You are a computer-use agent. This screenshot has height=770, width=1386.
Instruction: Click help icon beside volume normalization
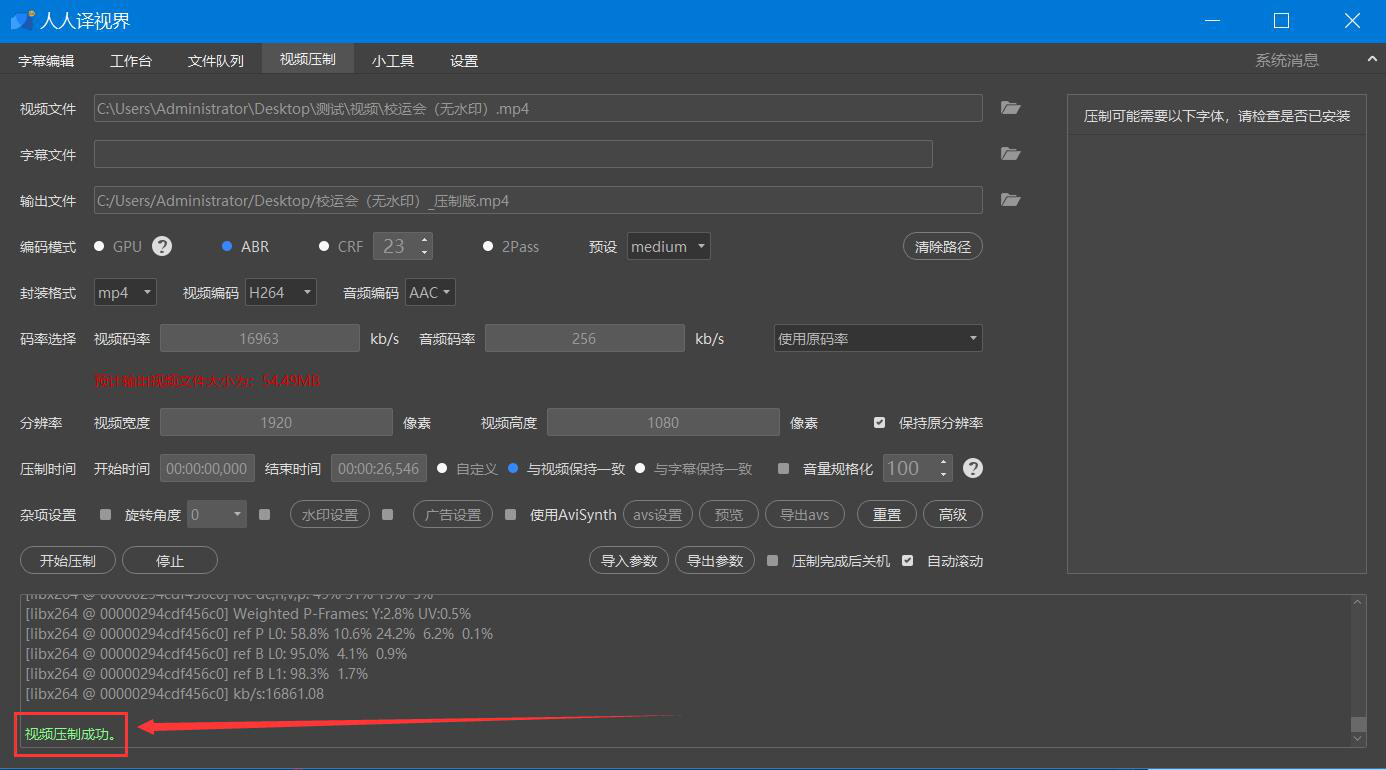(972, 468)
